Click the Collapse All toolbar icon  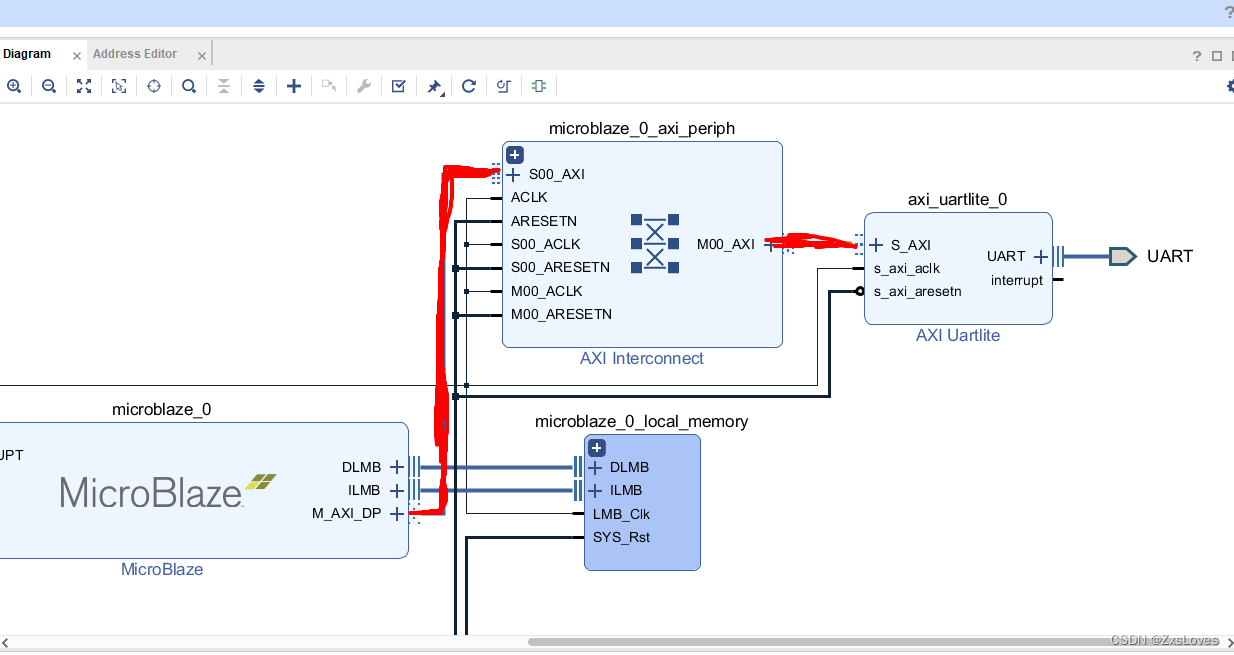click(x=224, y=86)
